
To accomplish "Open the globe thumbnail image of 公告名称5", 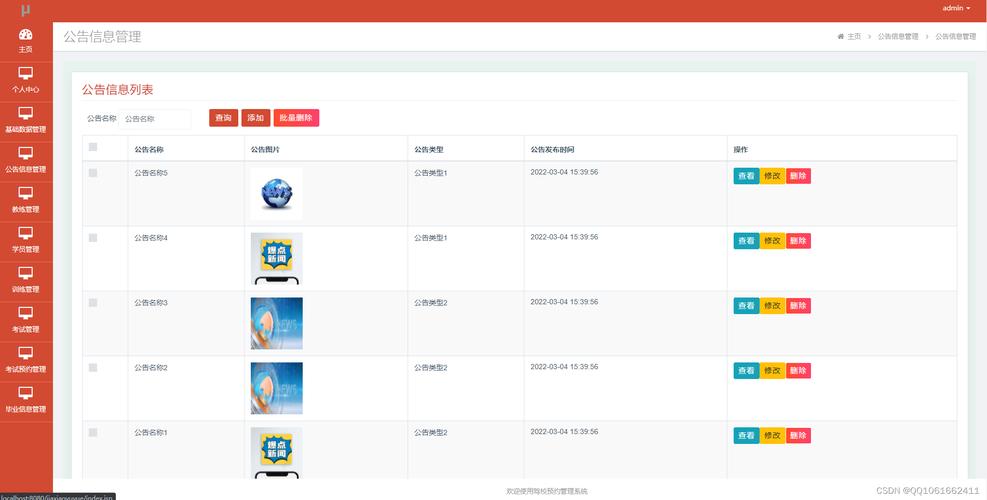I will click(276, 194).
